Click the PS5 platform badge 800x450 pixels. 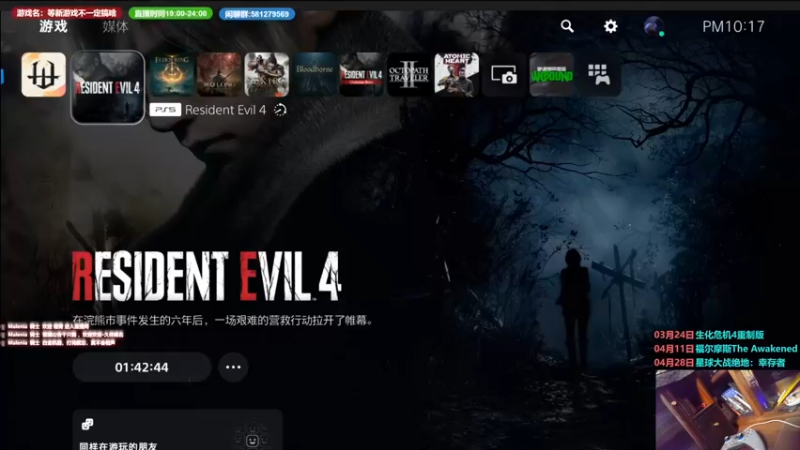click(x=165, y=110)
